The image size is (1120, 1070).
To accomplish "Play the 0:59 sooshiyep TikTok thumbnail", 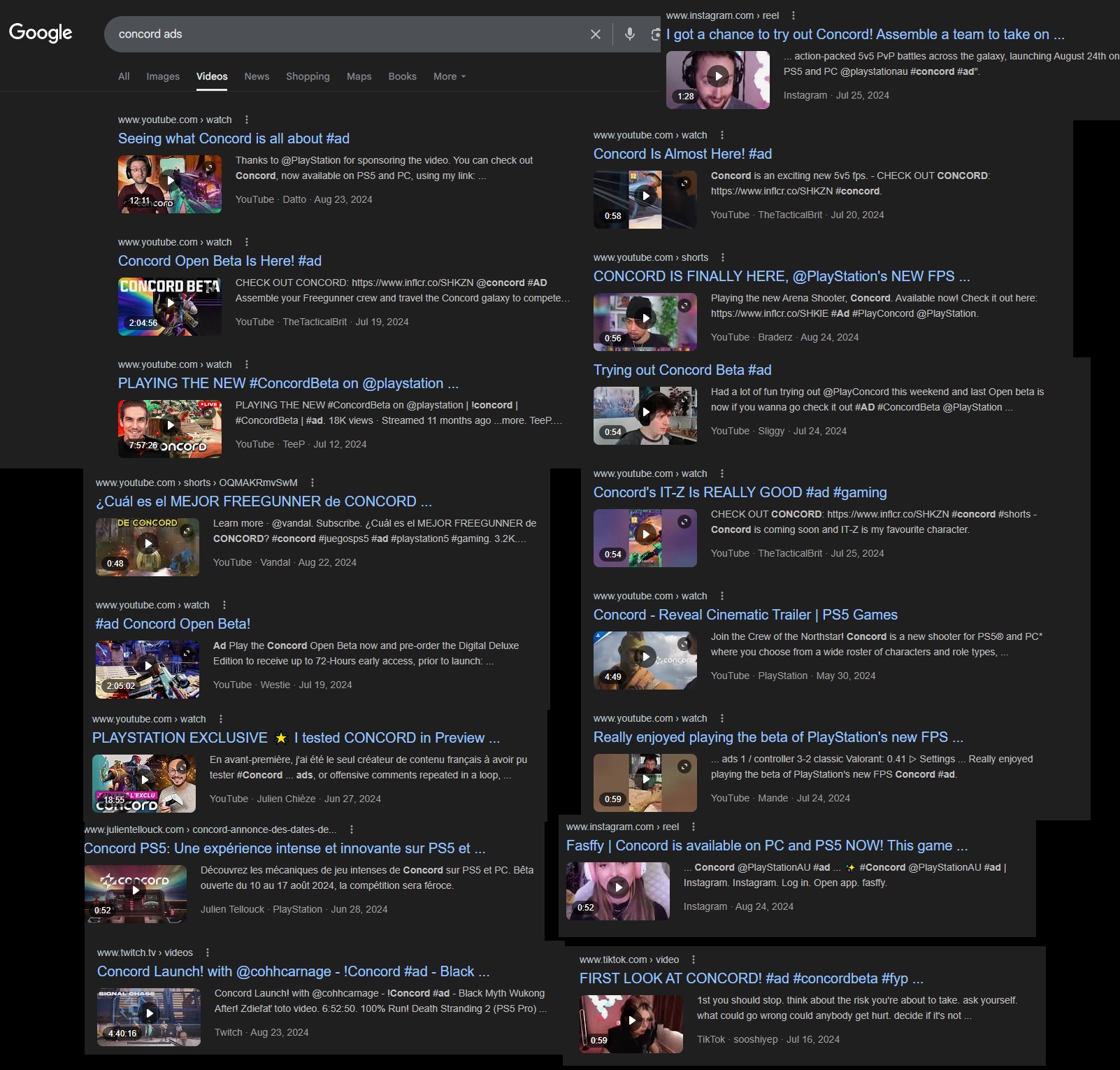I will click(631, 1024).
